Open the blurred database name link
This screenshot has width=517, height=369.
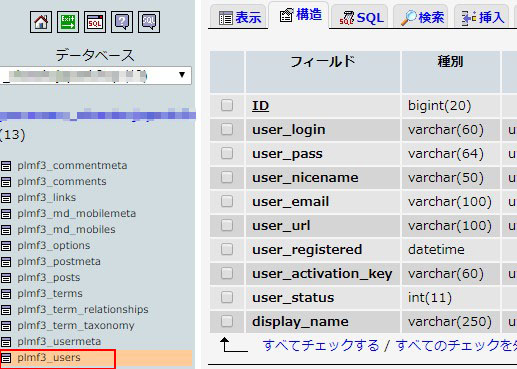[x=98, y=115]
